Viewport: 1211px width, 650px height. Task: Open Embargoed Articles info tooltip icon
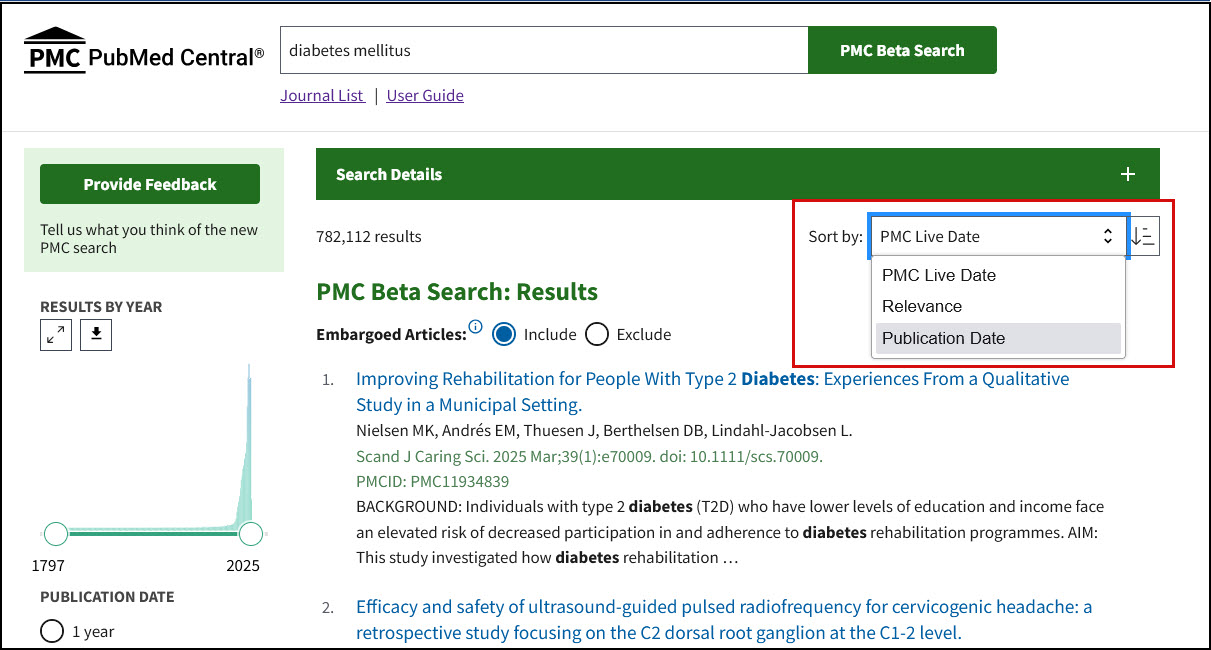476,327
